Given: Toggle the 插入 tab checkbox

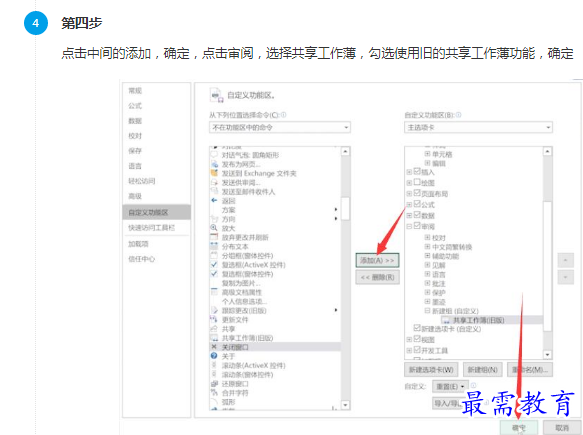Looking at the screenshot, I should (417, 171).
